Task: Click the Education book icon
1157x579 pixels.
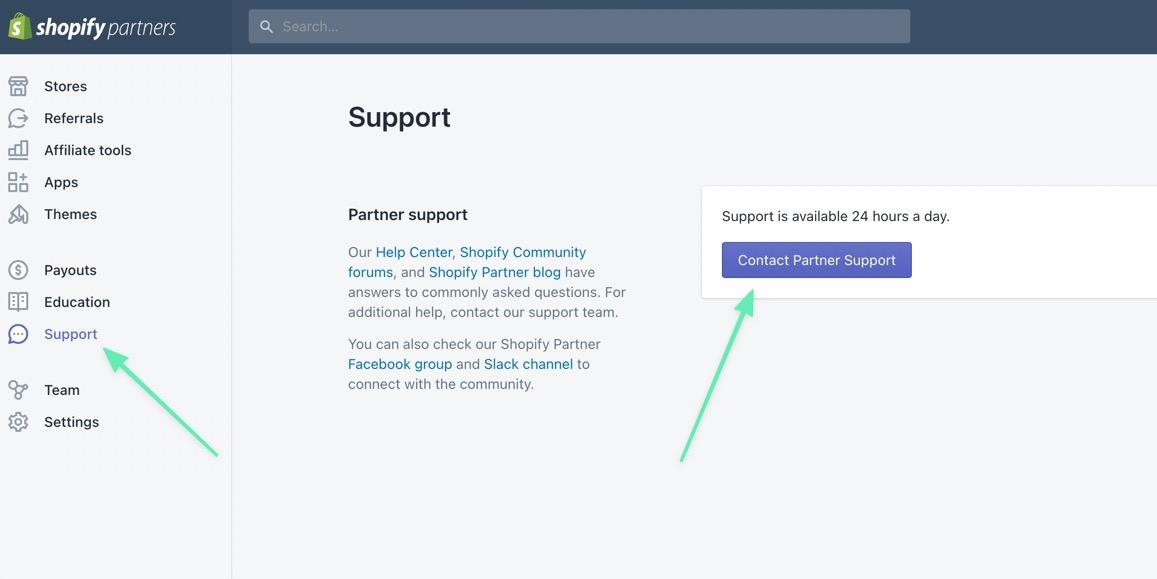Action: pyautogui.click(x=18, y=302)
